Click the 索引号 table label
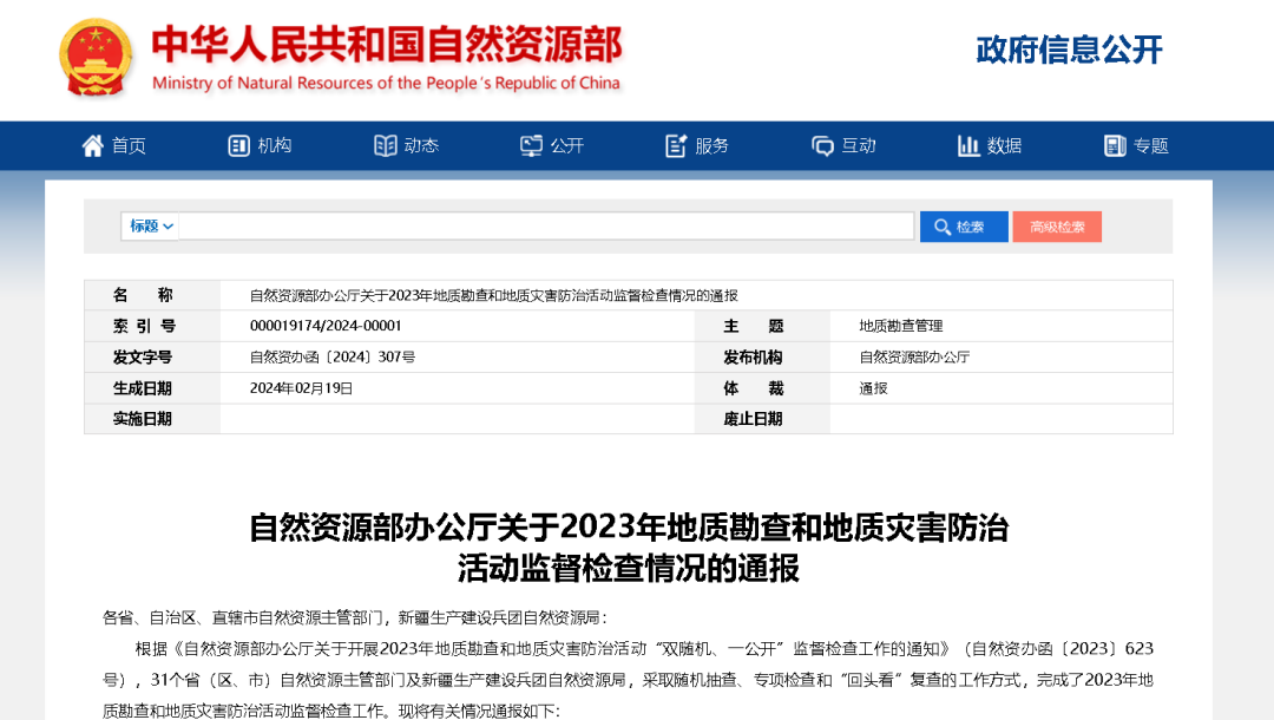The width and height of the screenshot is (1274, 720). click(143, 326)
